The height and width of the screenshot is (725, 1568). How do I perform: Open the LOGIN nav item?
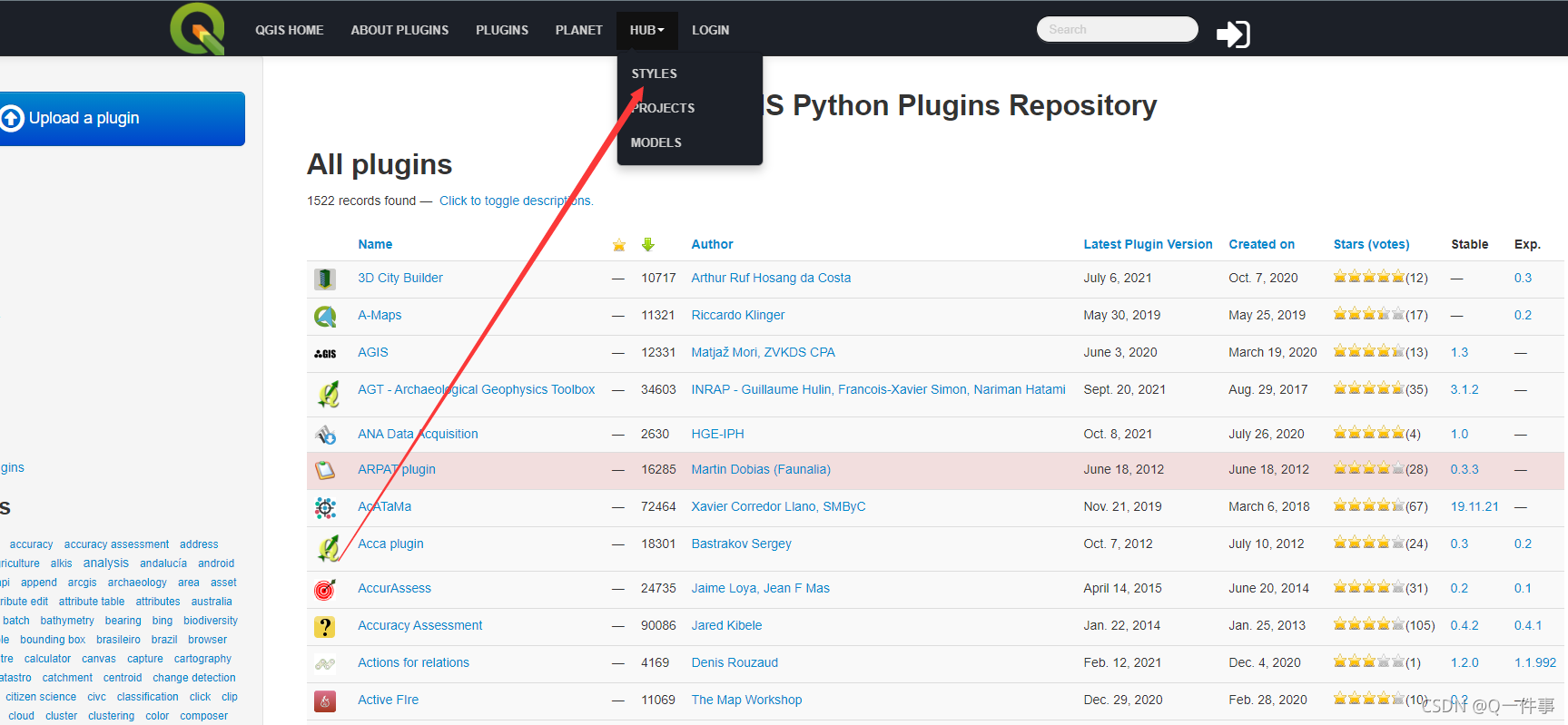point(710,30)
